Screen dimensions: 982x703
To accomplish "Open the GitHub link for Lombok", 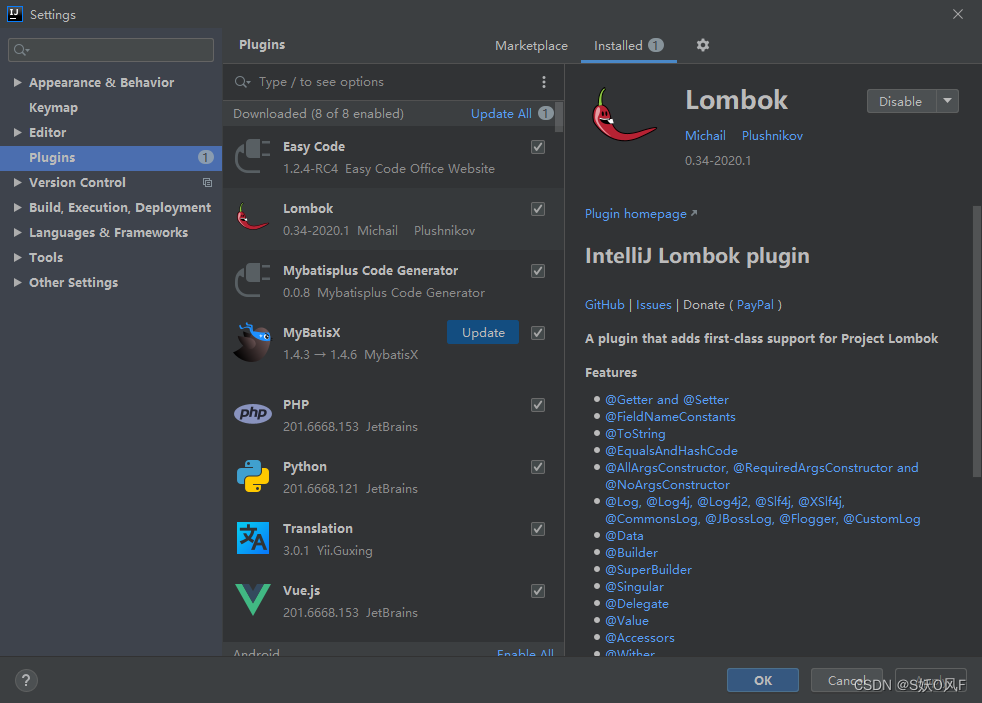I will [x=604, y=305].
